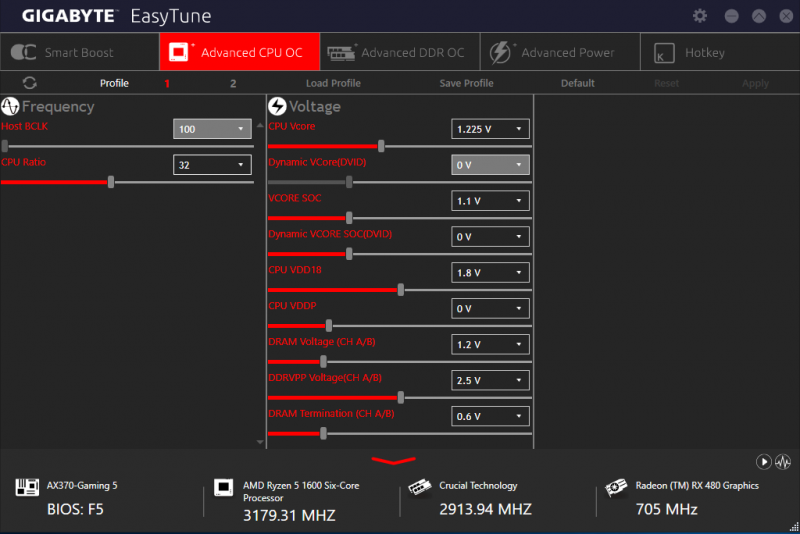Select the Advanced CPU OC tab
800x534 pixels.
click(x=240, y=52)
